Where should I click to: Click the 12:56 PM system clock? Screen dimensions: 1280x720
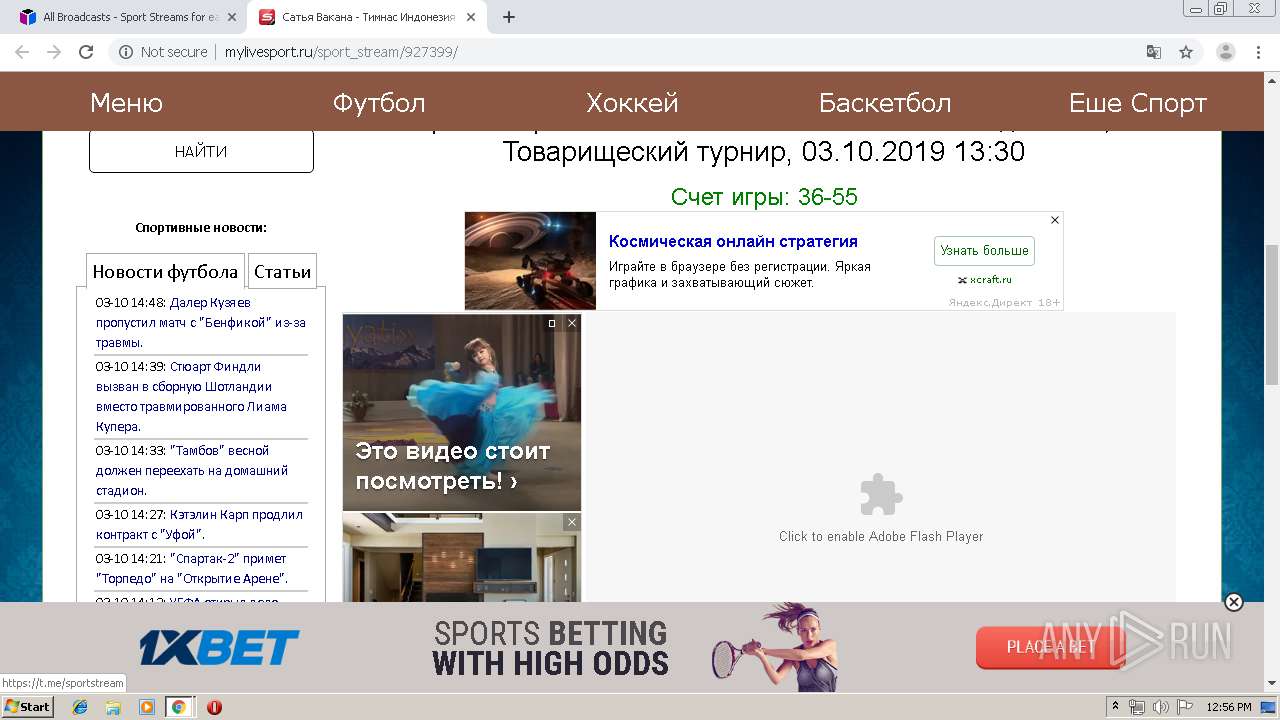pyautogui.click(x=1229, y=707)
